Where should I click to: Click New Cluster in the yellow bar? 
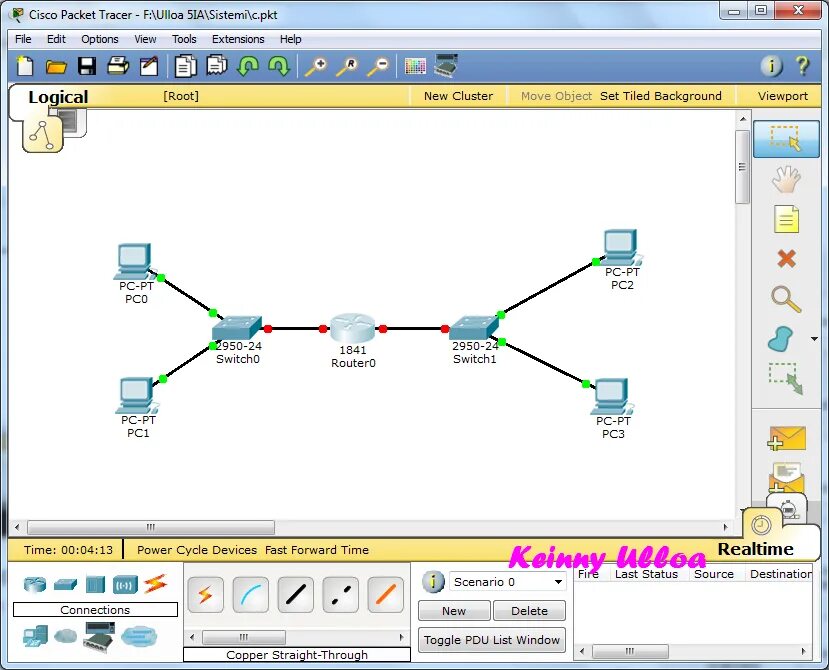pyautogui.click(x=458, y=96)
